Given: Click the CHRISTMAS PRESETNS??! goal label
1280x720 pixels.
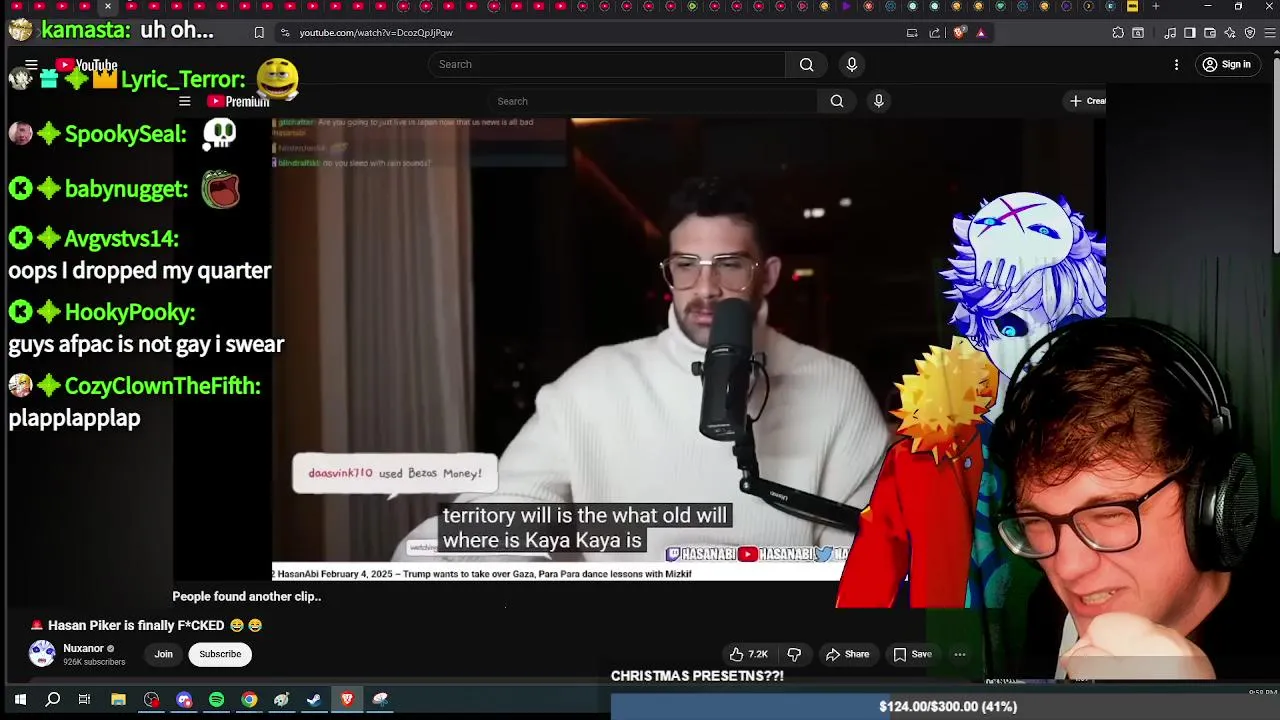Looking at the screenshot, I should [x=697, y=676].
